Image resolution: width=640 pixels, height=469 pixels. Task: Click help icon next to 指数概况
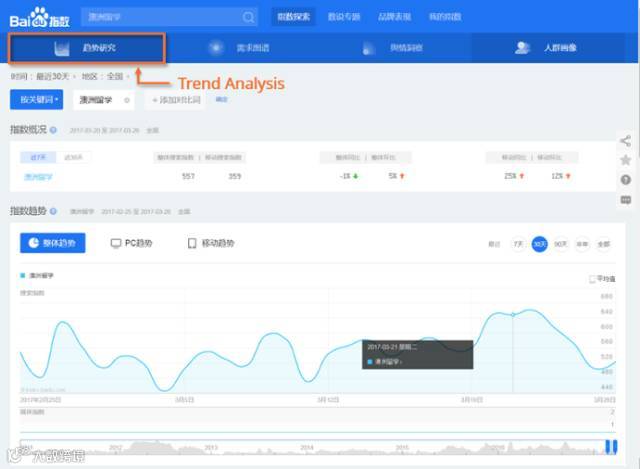(x=53, y=130)
